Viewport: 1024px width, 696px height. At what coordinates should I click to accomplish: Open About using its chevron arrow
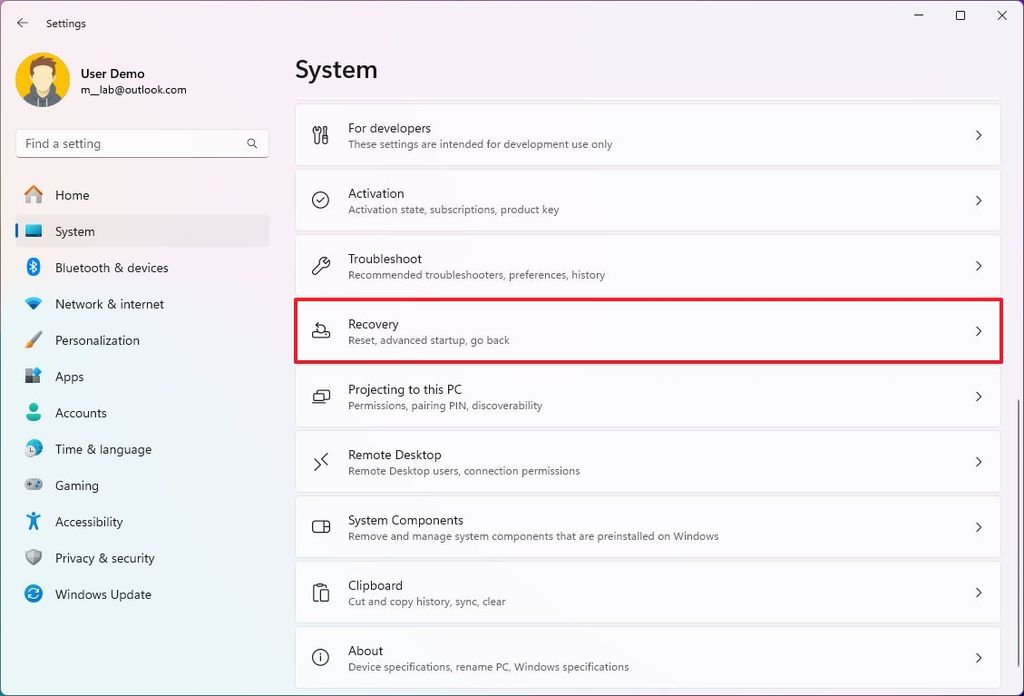click(x=978, y=657)
